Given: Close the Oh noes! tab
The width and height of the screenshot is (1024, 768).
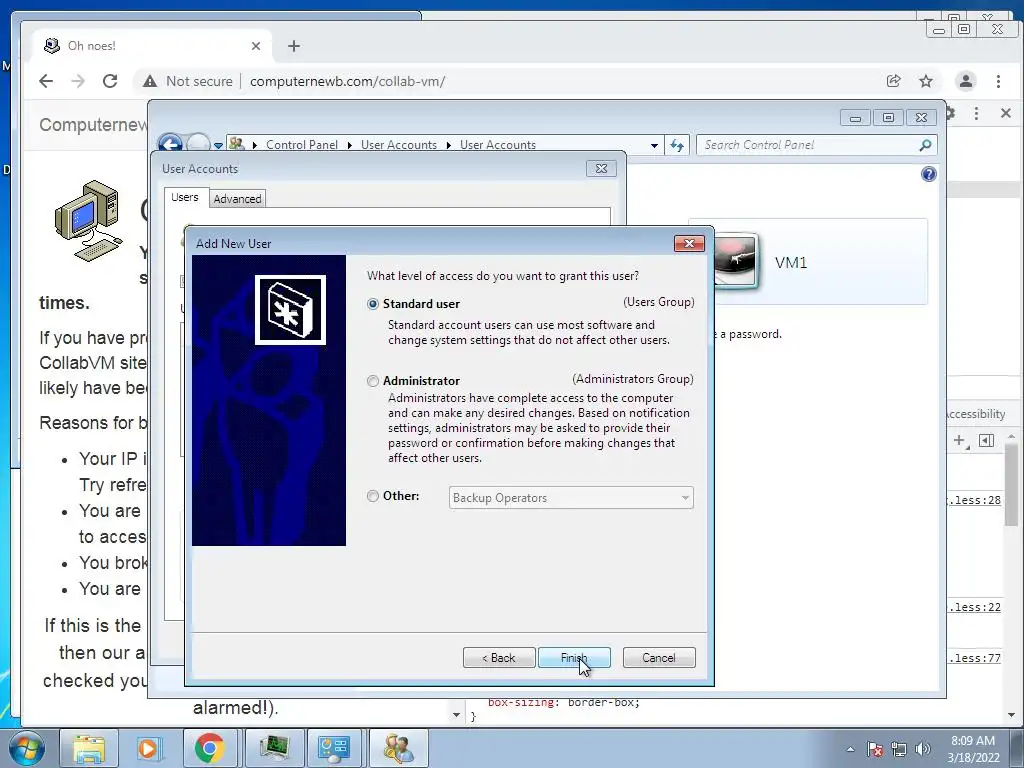Looking at the screenshot, I should (256, 46).
